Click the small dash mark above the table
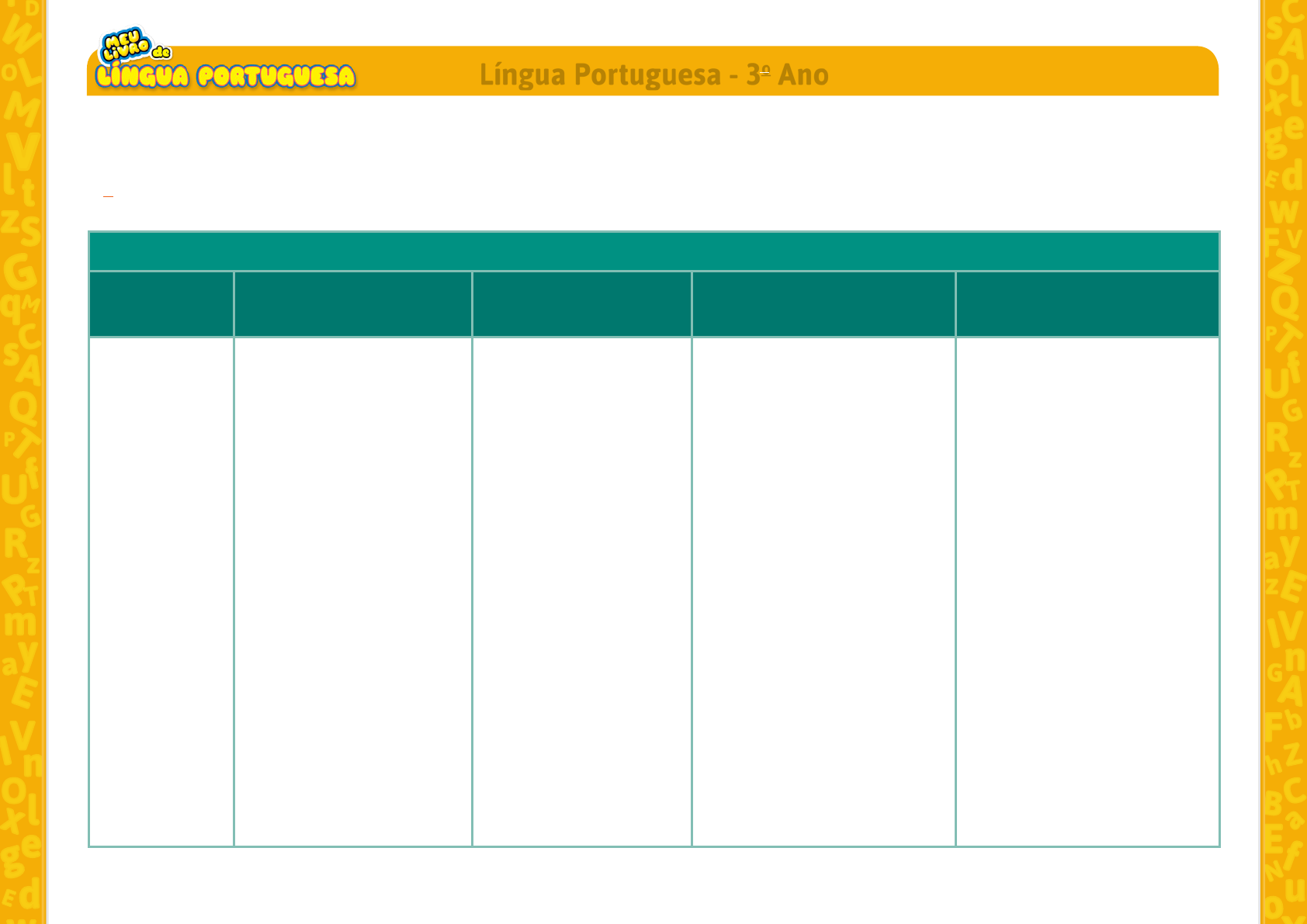This screenshot has width=1307, height=924. tap(108, 197)
